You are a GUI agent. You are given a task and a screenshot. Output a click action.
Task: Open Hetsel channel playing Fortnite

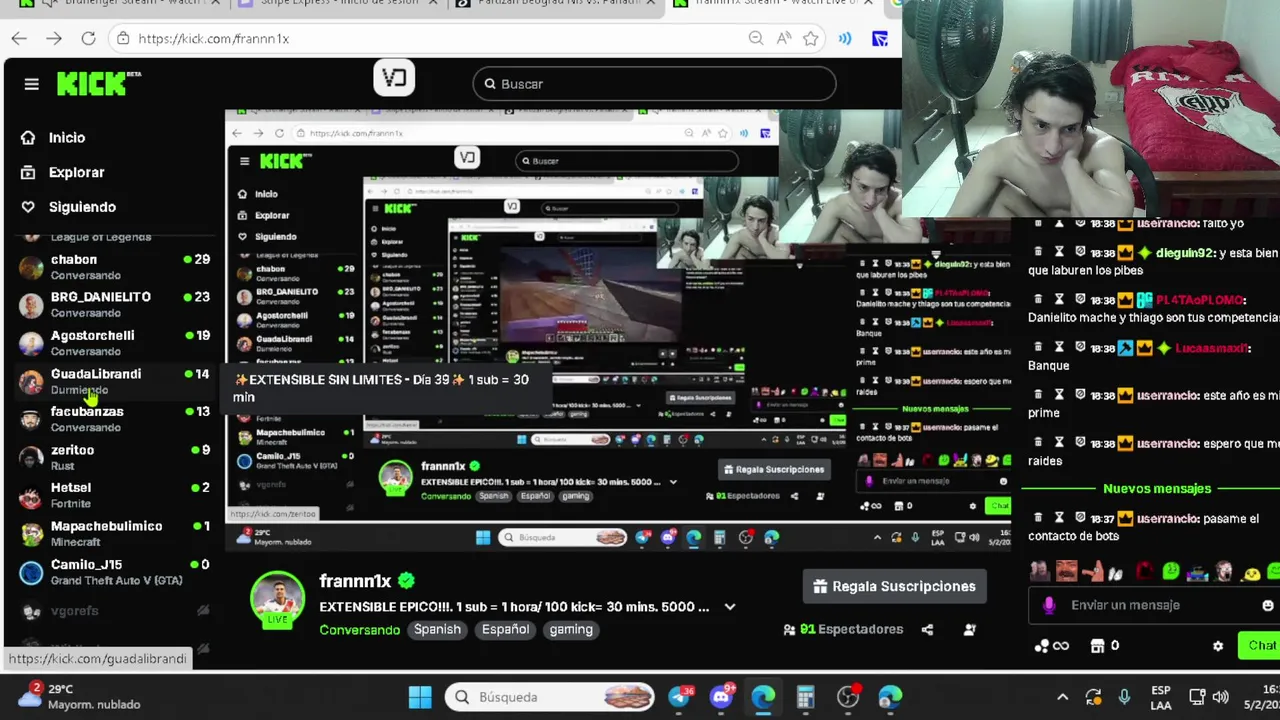[x=115, y=495]
